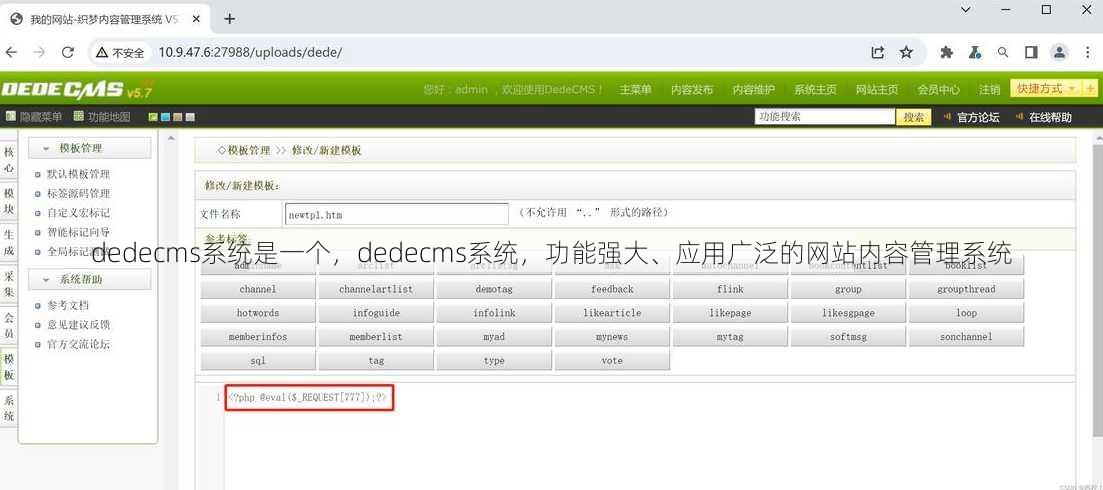Screen dimensions: 1103x490
Task: Click inside the template code editor area
Action: [x=649, y=437]
